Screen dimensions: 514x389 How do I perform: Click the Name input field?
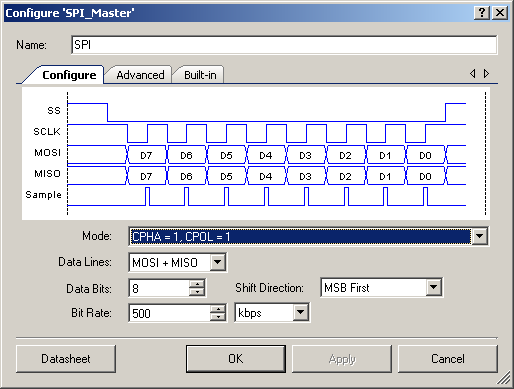(x=284, y=45)
